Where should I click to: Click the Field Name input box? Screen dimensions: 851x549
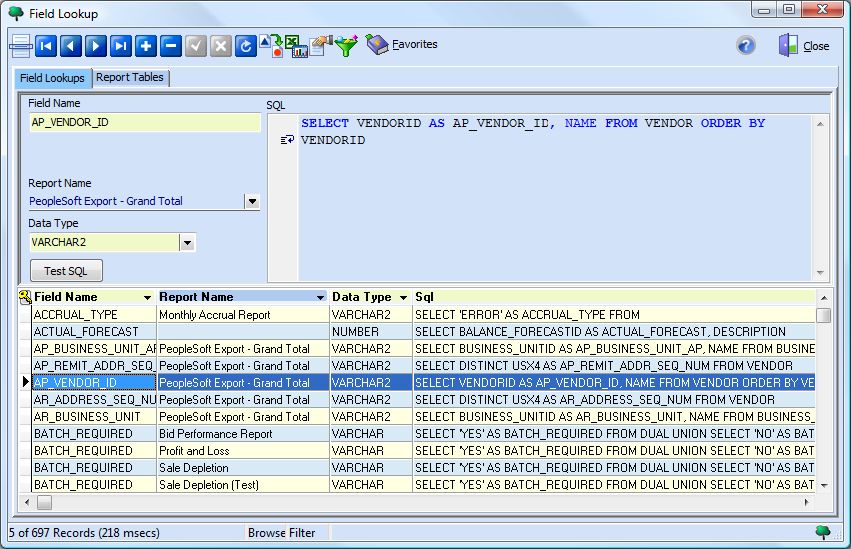pos(144,122)
